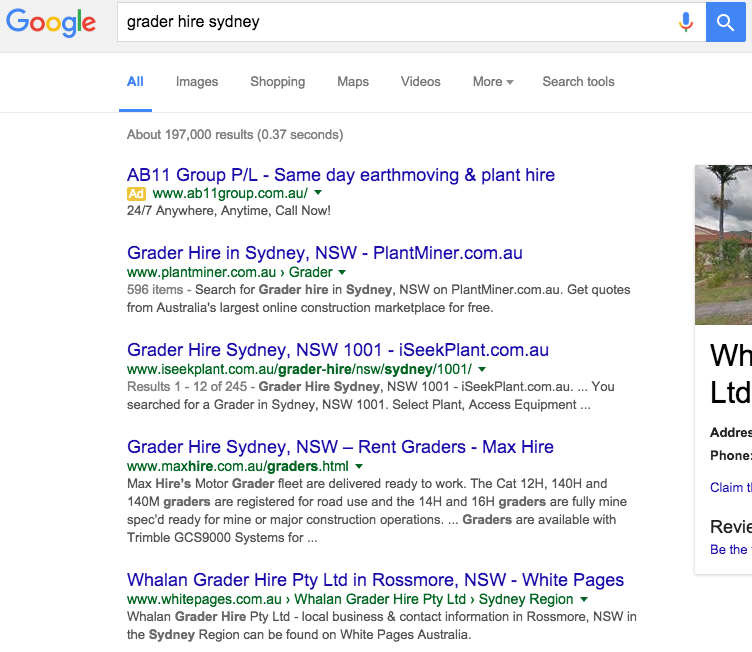Click the whitepages.com.au Whalan Grader URL
This screenshot has width=752, height=652.
click(x=350, y=599)
